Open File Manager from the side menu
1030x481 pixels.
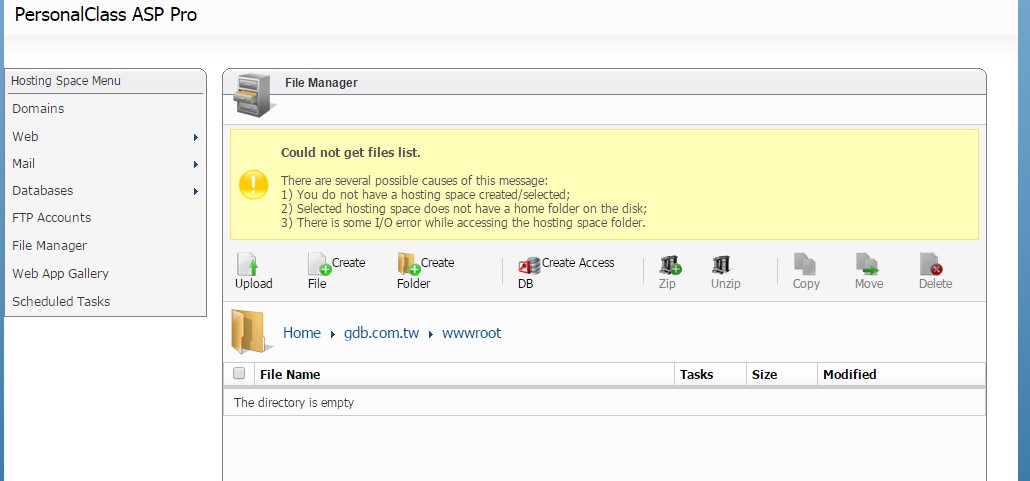(49, 246)
